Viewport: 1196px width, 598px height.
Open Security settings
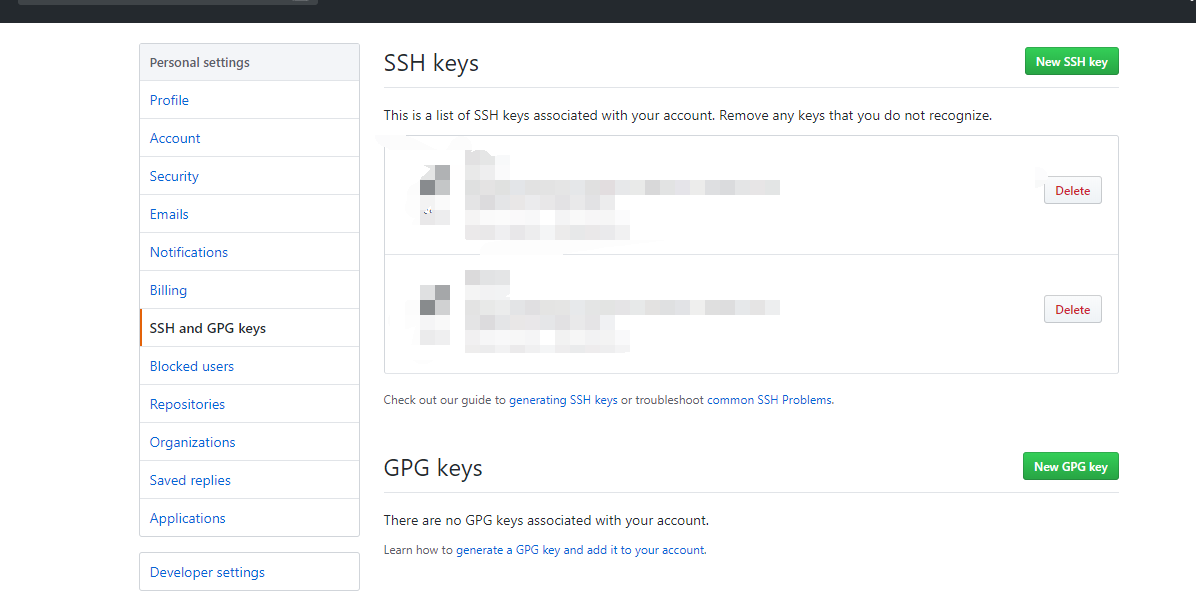249,176
